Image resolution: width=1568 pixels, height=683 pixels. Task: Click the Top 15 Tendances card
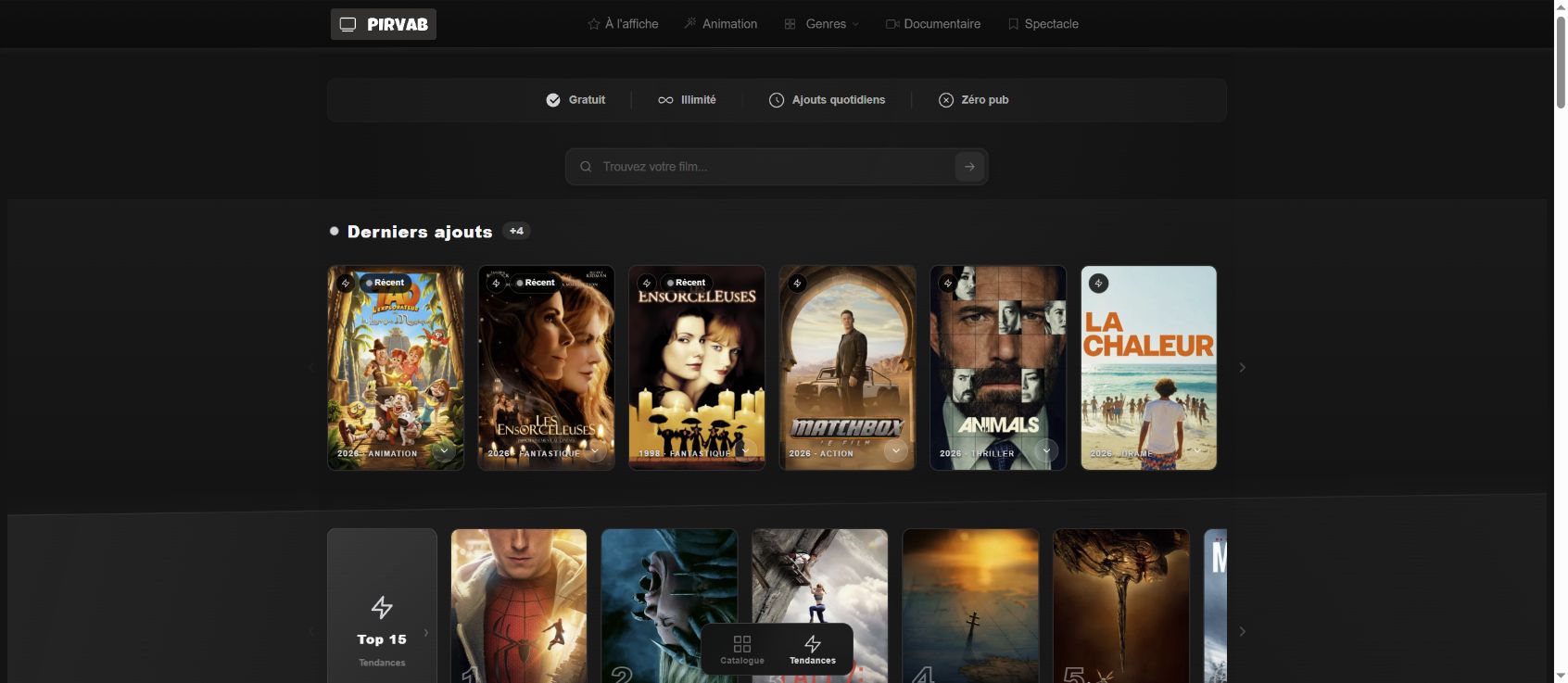point(382,606)
